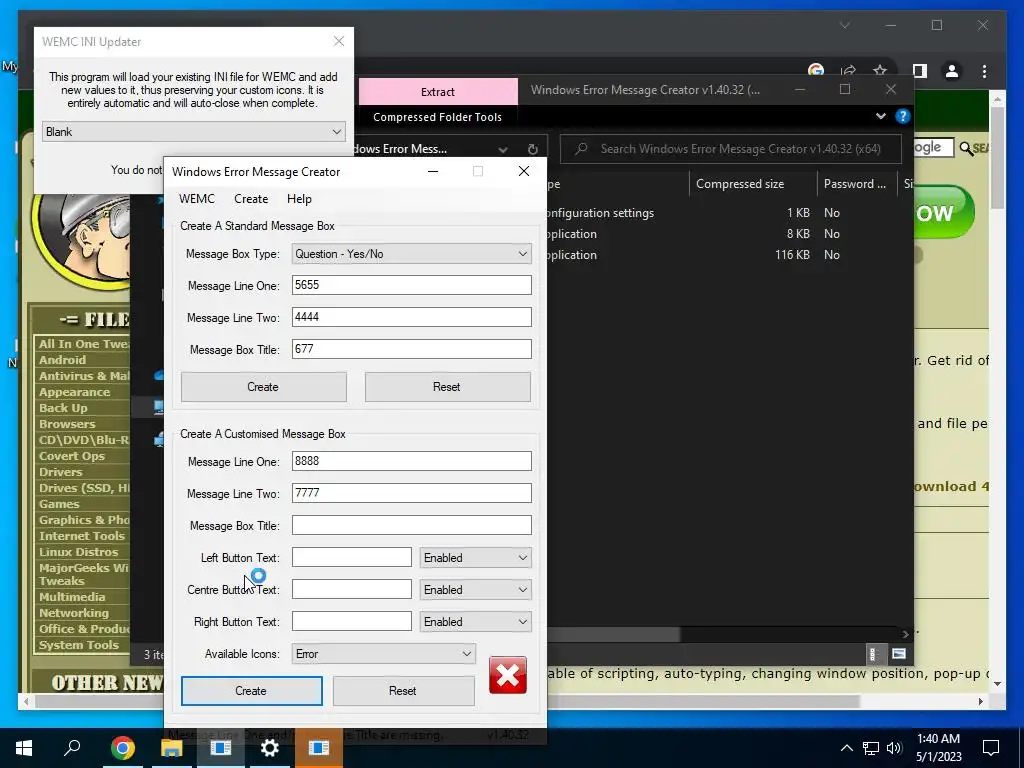
Task: Click Create for standard message box
Action: coord(263,387)
